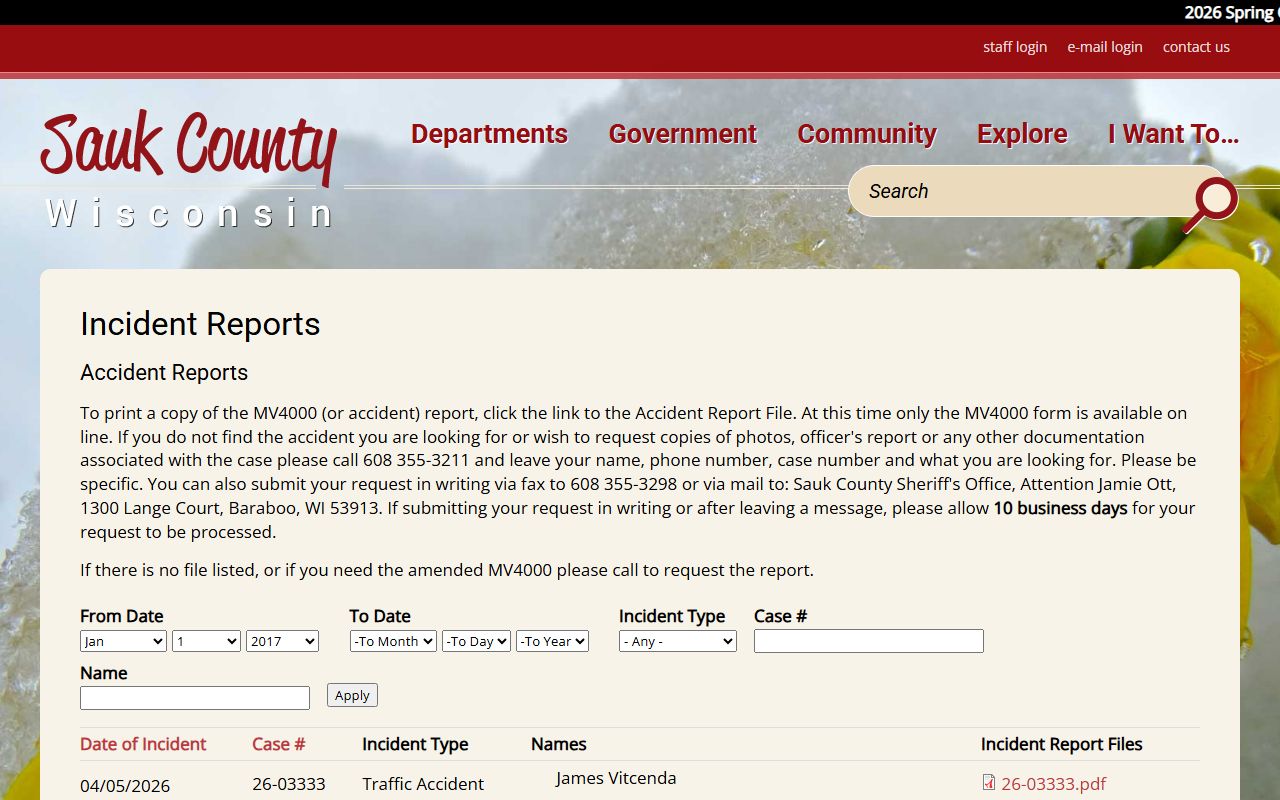Sort by Case # column header

coord(278,744)
